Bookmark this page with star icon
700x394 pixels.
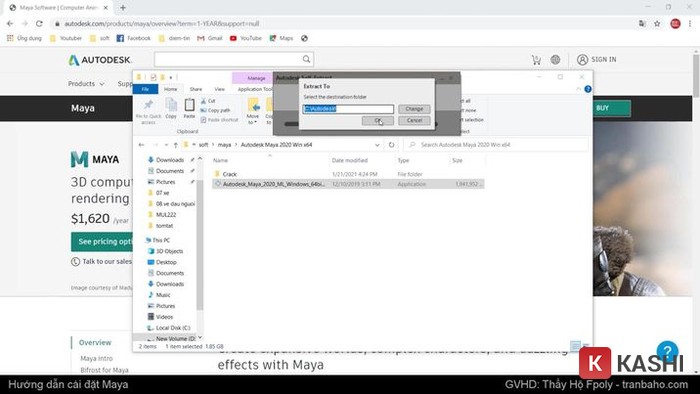pos(657,24)
